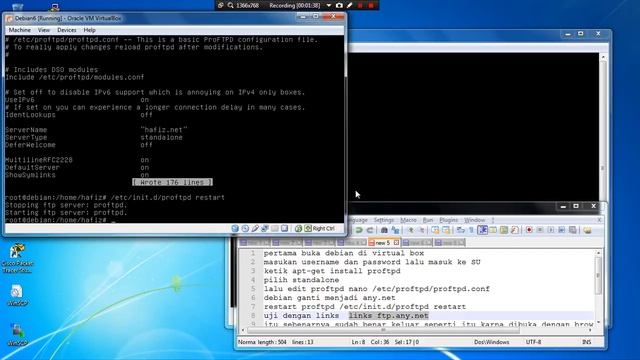The image size is (640, 360).
Task: Click Notepad++ stop recording macro icon
Action: click(x=540, y=230)
